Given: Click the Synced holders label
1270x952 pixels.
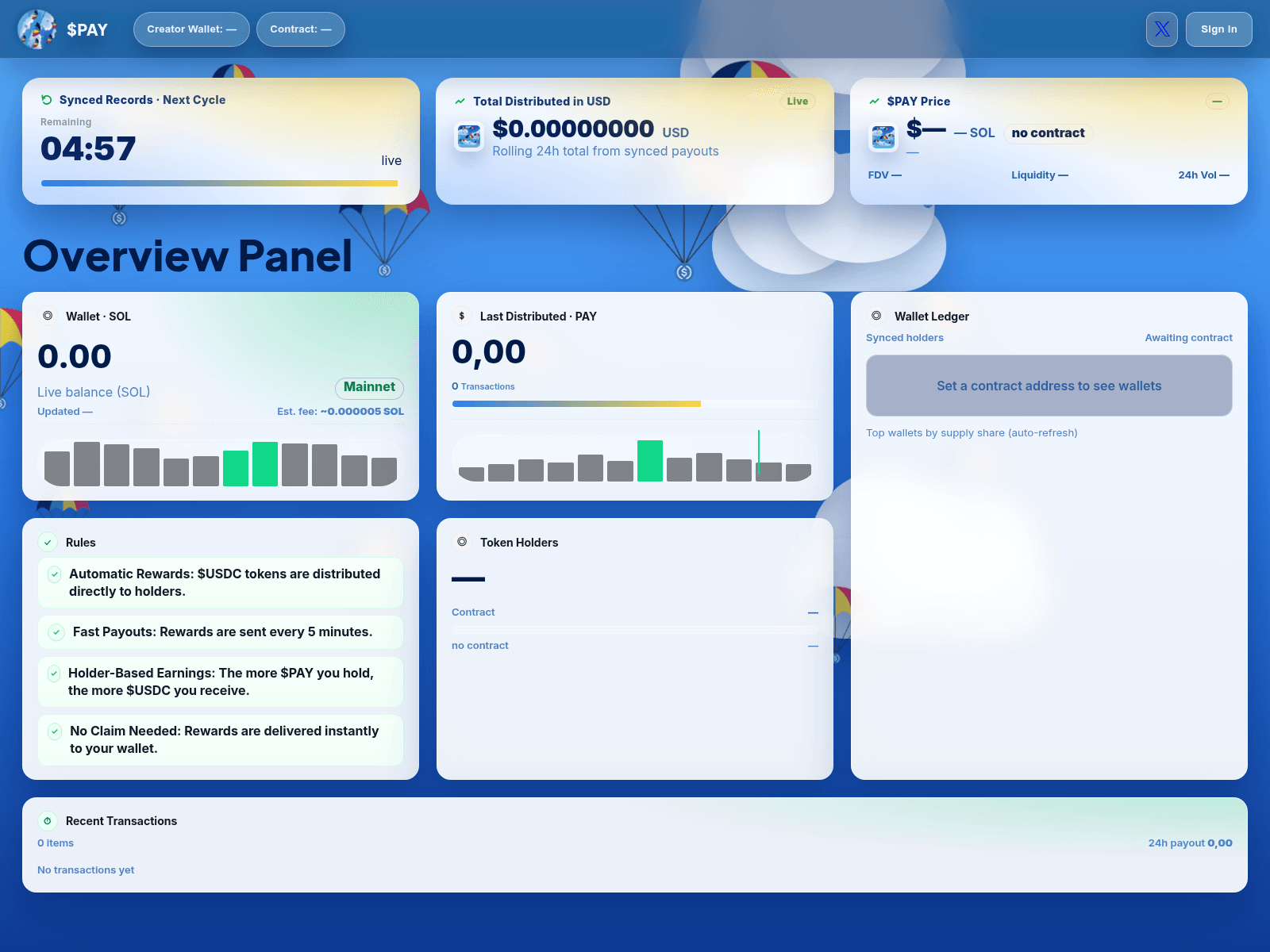Looking at the screenshot, I should tap(905, 338).
